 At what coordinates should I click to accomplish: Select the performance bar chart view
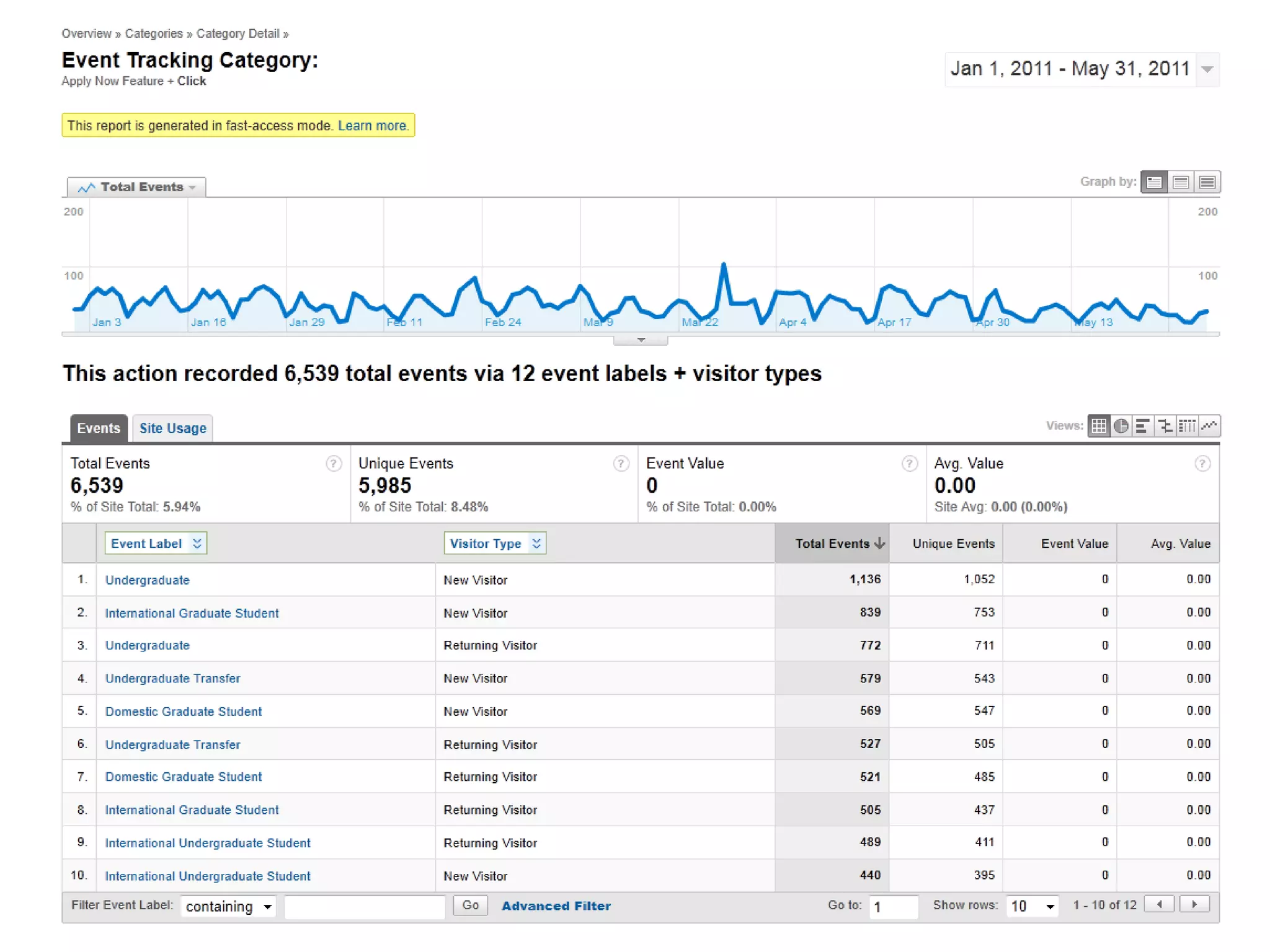click(x=1142, y=426)
